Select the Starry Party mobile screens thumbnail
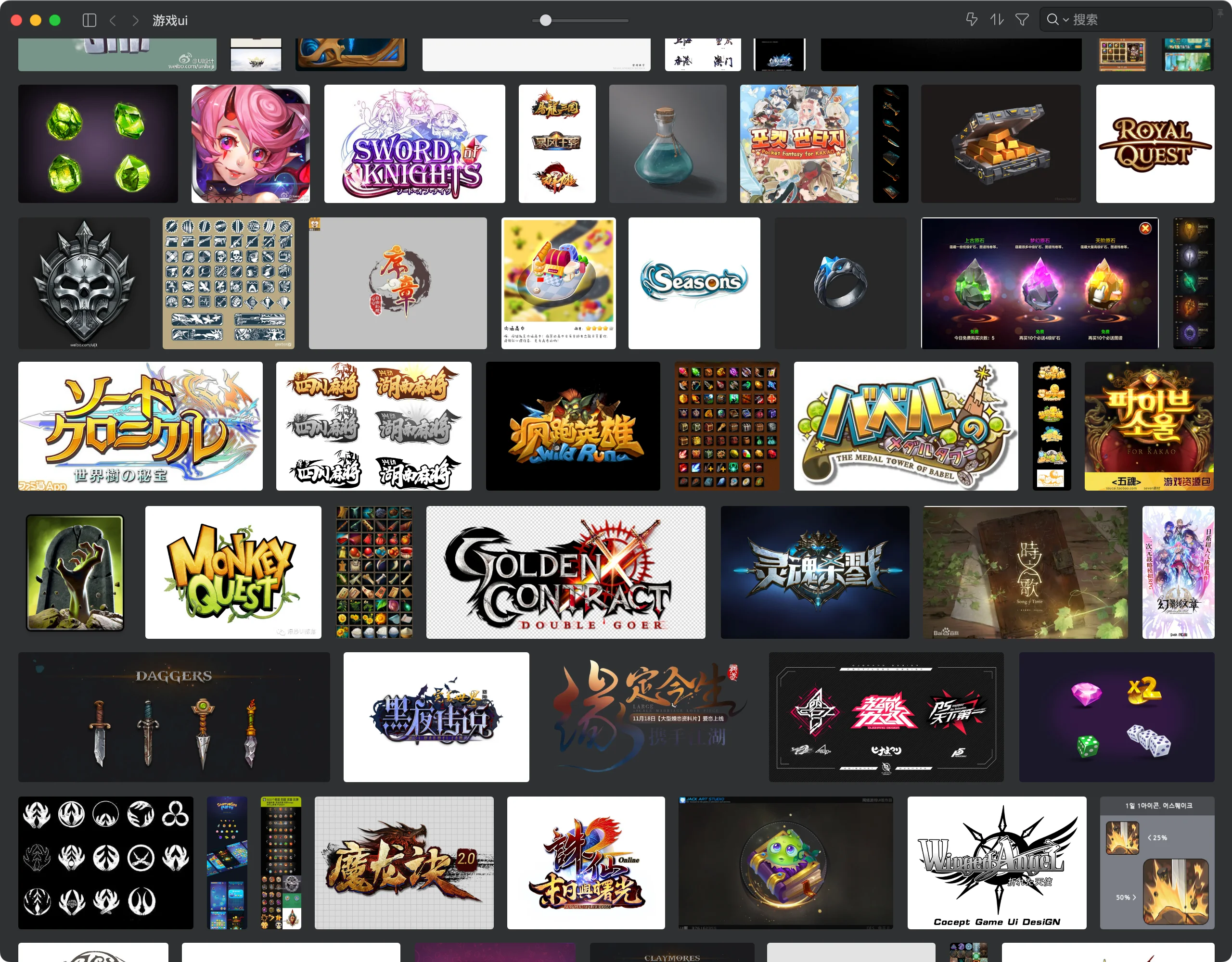Screen dimensions: 1232x962 (x=227, y=863)
